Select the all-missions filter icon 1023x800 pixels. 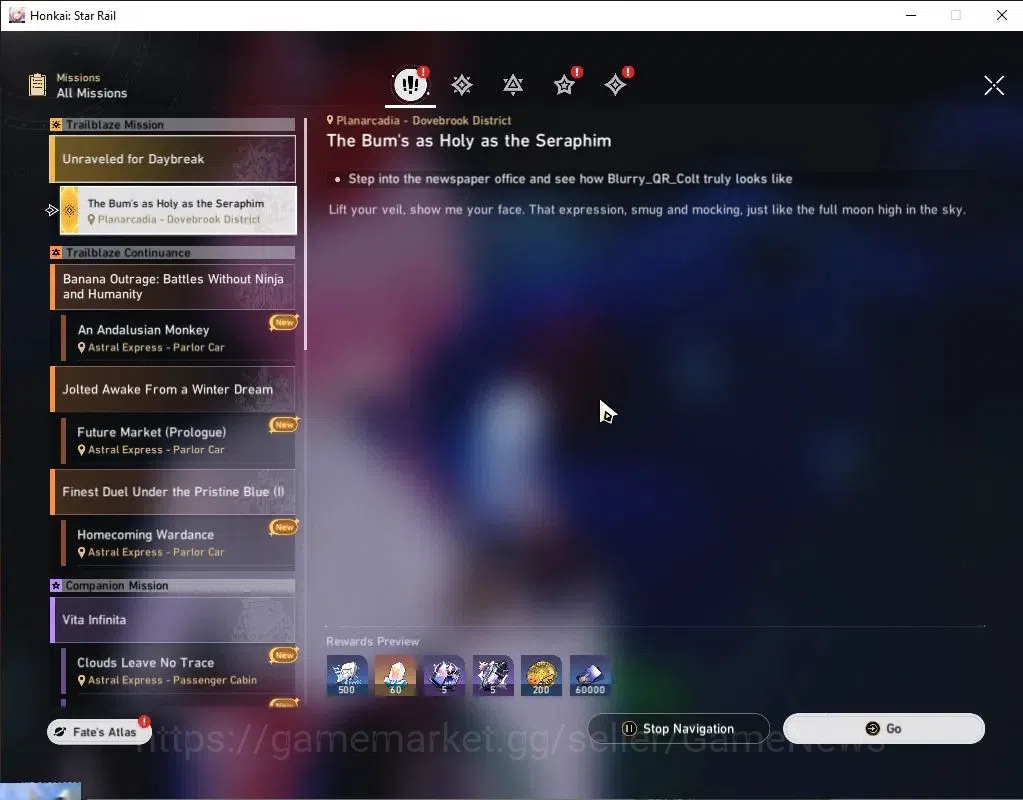(x=410, y=84)
